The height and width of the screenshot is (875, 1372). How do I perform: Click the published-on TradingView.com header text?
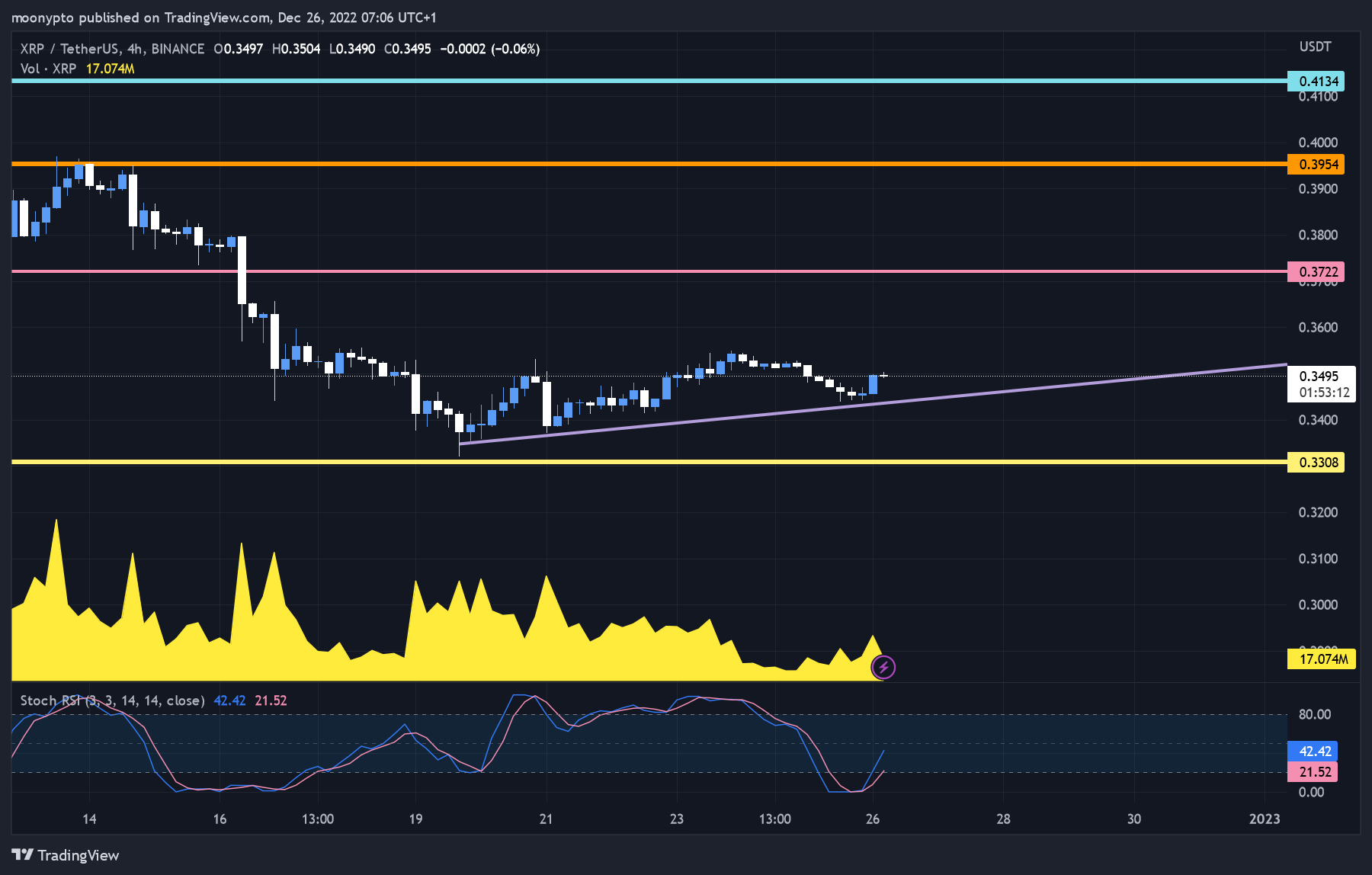[x=224, y=18]
